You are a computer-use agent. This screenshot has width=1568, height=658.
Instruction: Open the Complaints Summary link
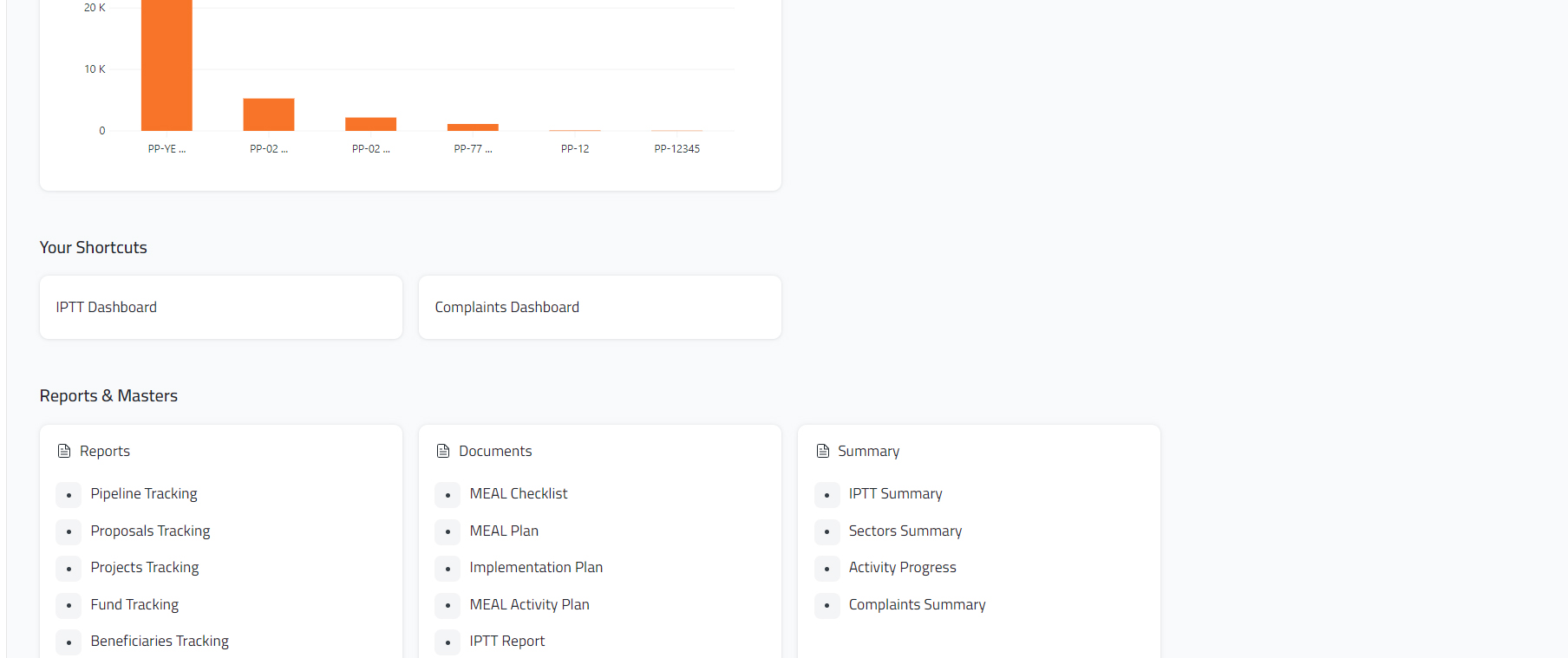coord(917,605)
